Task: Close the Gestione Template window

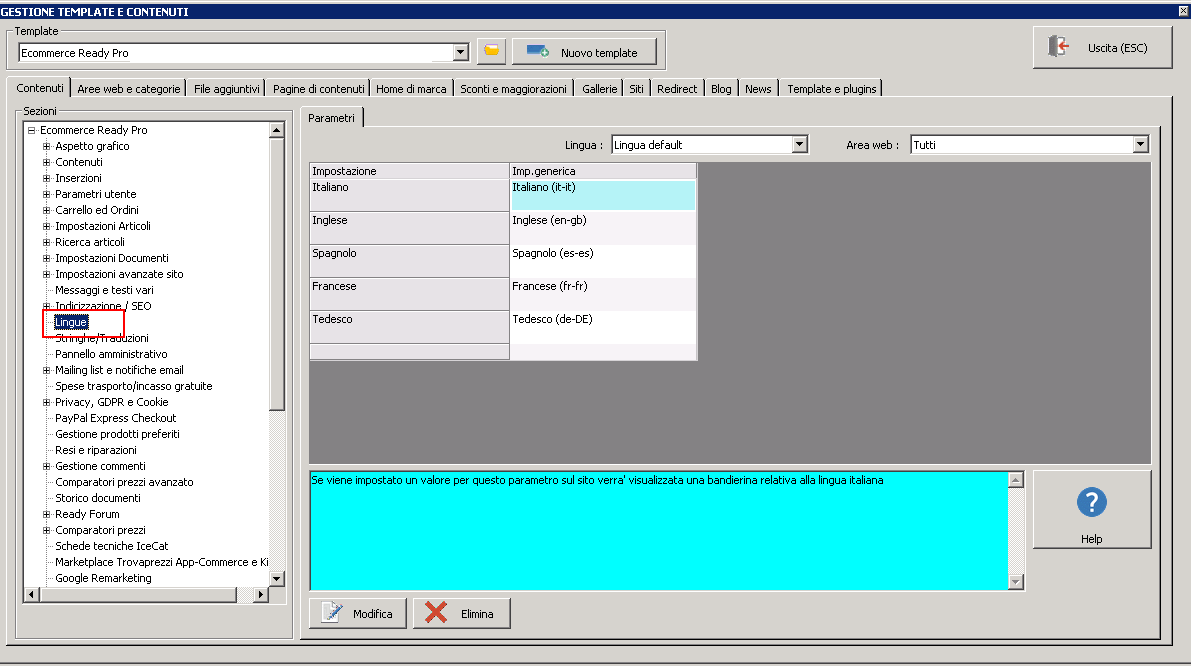Action: 1183,11
